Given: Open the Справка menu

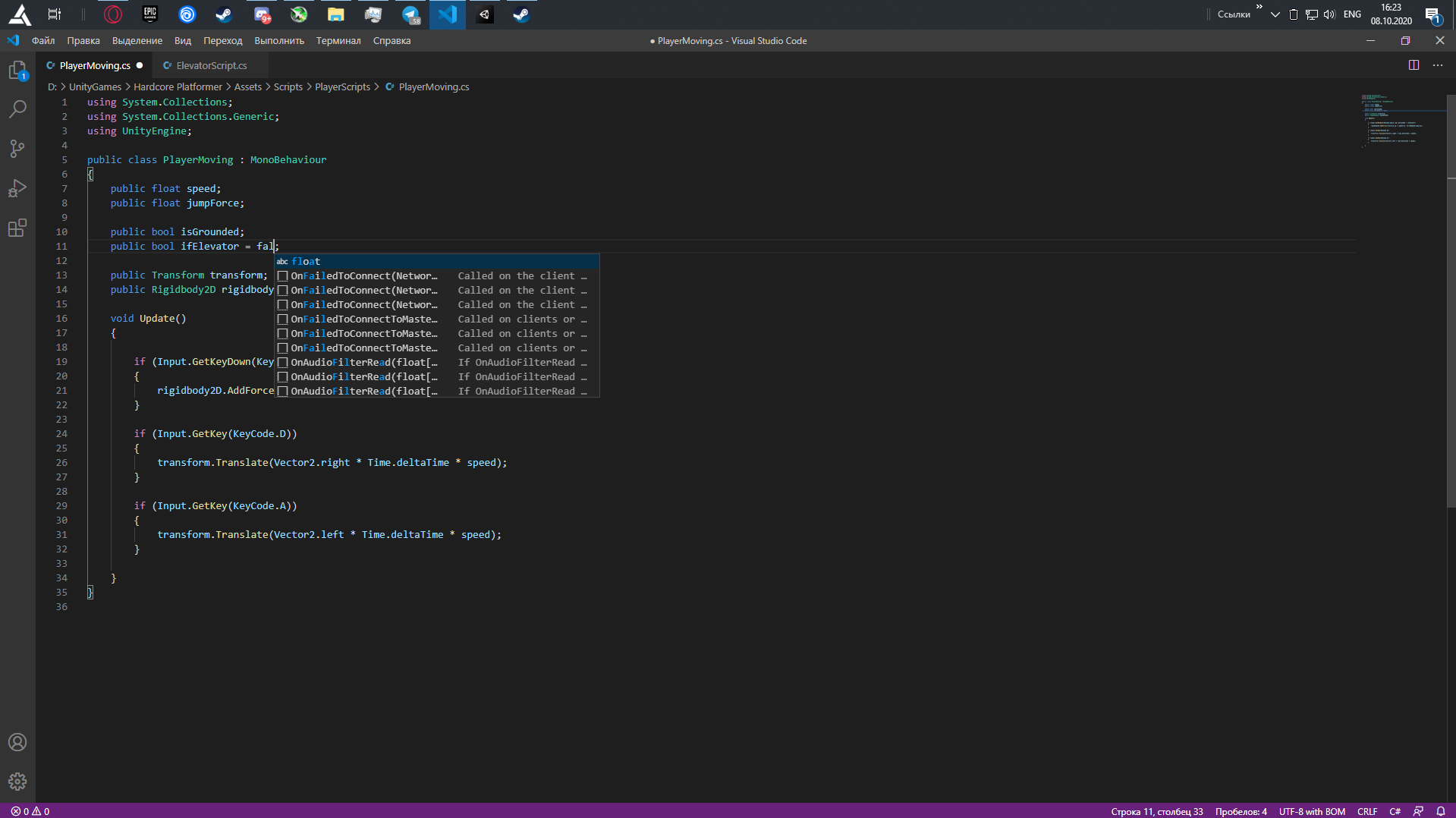Looking at the screenshot, I should click(x=392, y=41).
